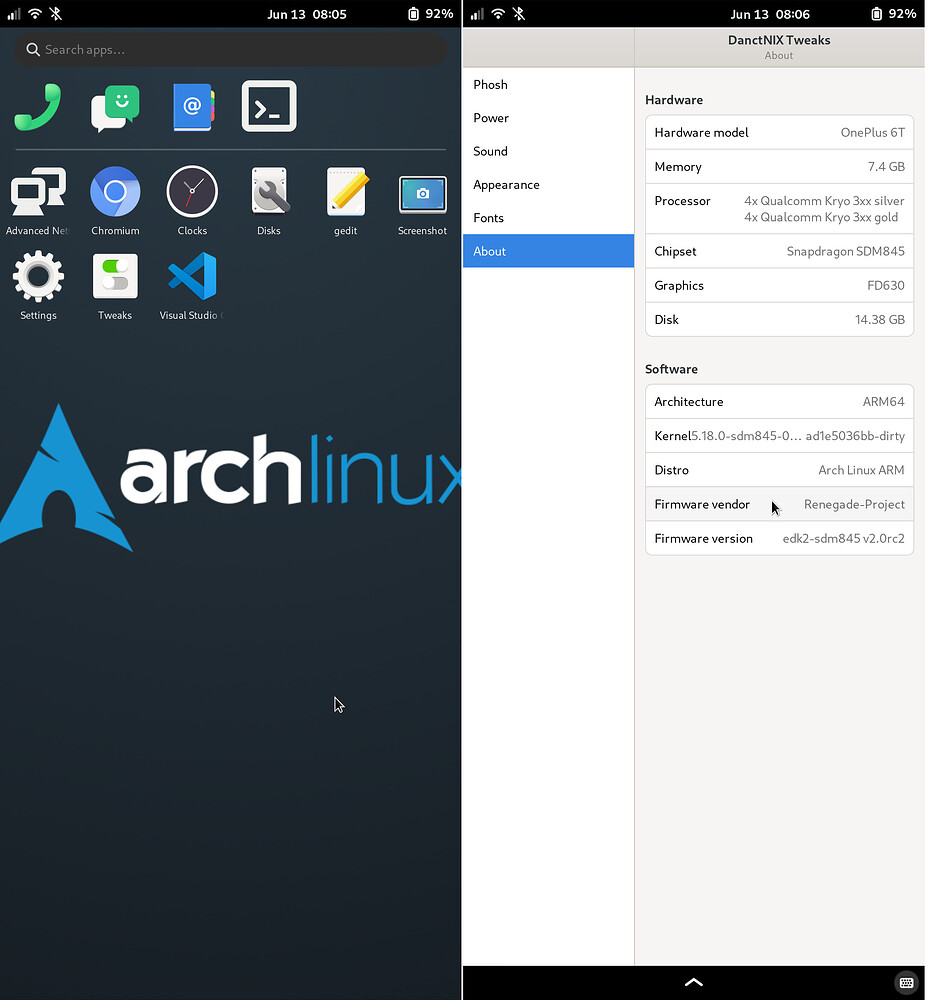Click the Firmware vendor row

[x=779, y=504]
